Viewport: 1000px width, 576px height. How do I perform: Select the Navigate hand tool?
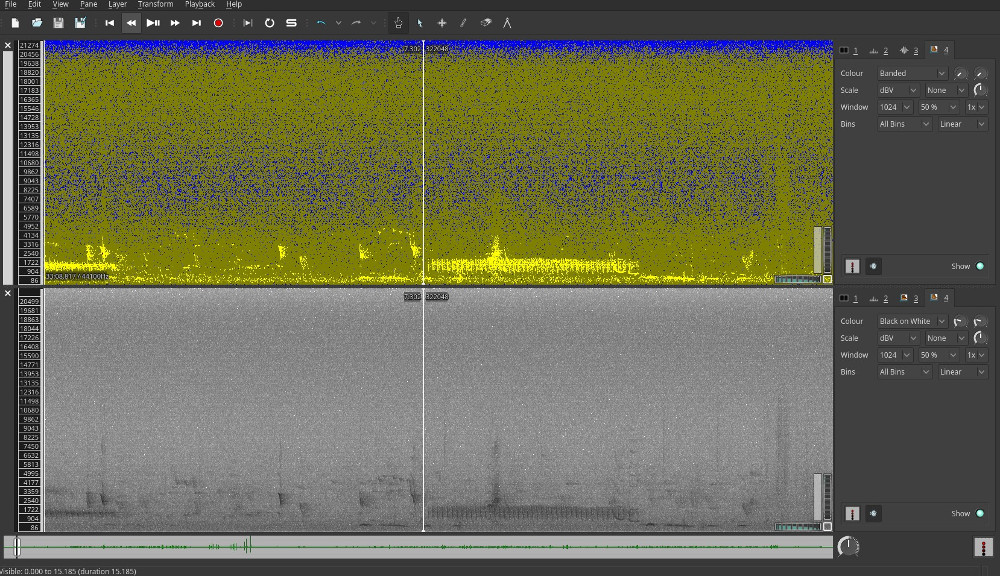[398, 22]
